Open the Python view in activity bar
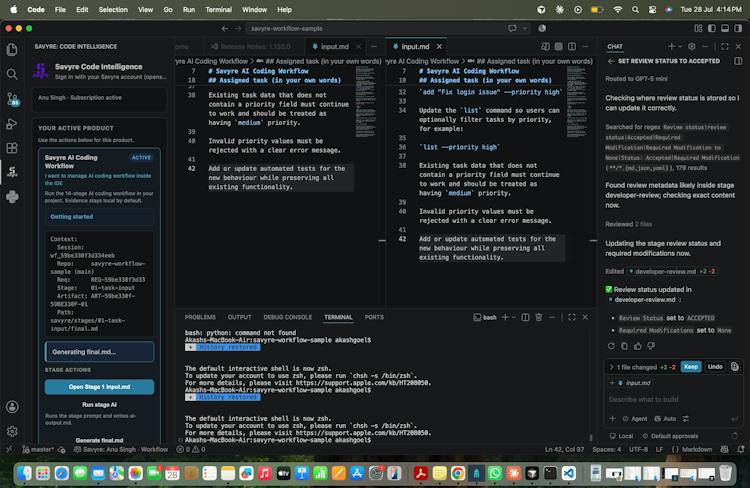The image size is (750, 488). click(12, 197)
